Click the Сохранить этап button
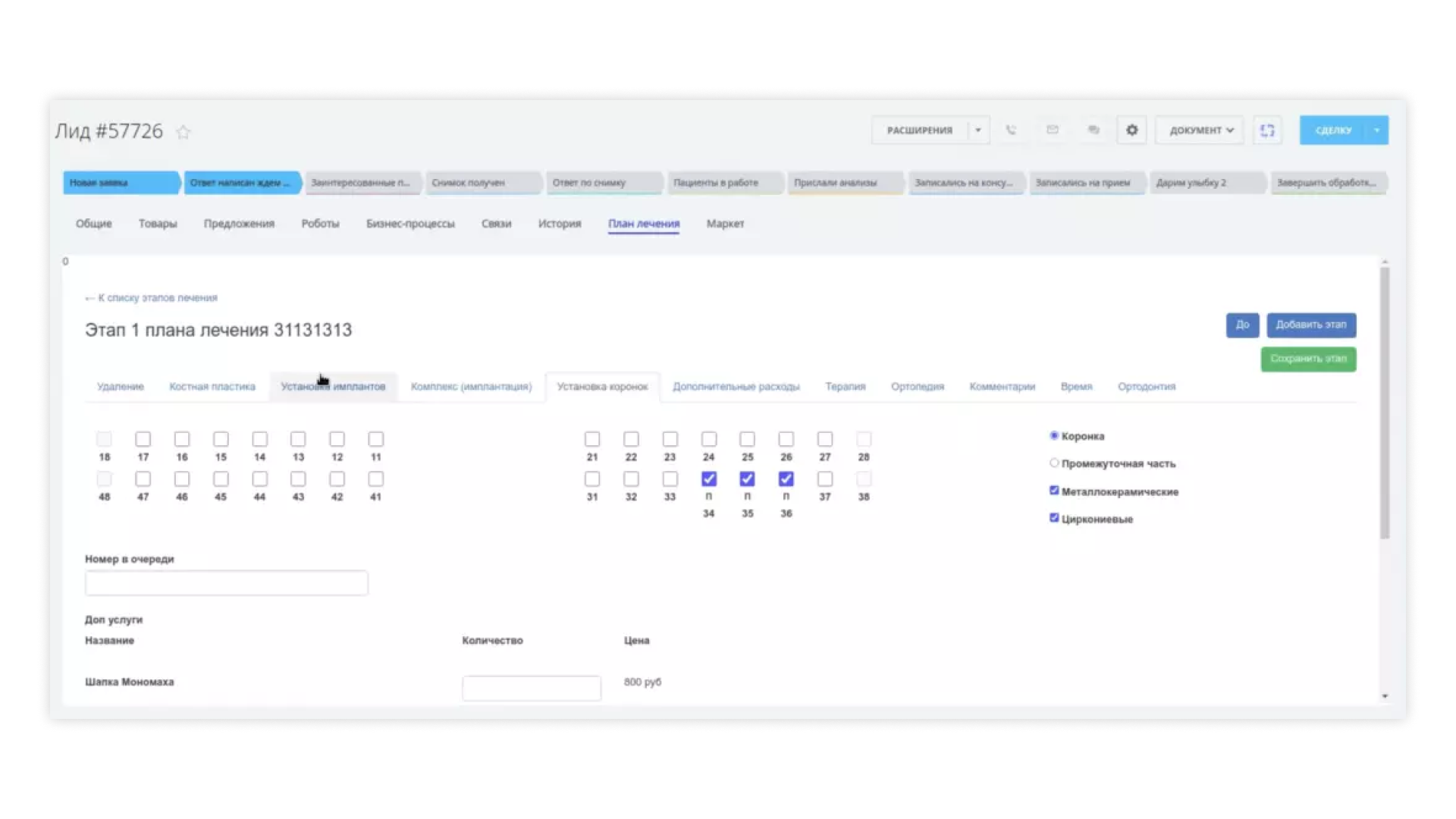Screen dimensions: 1456x819 coord(1308,359)
